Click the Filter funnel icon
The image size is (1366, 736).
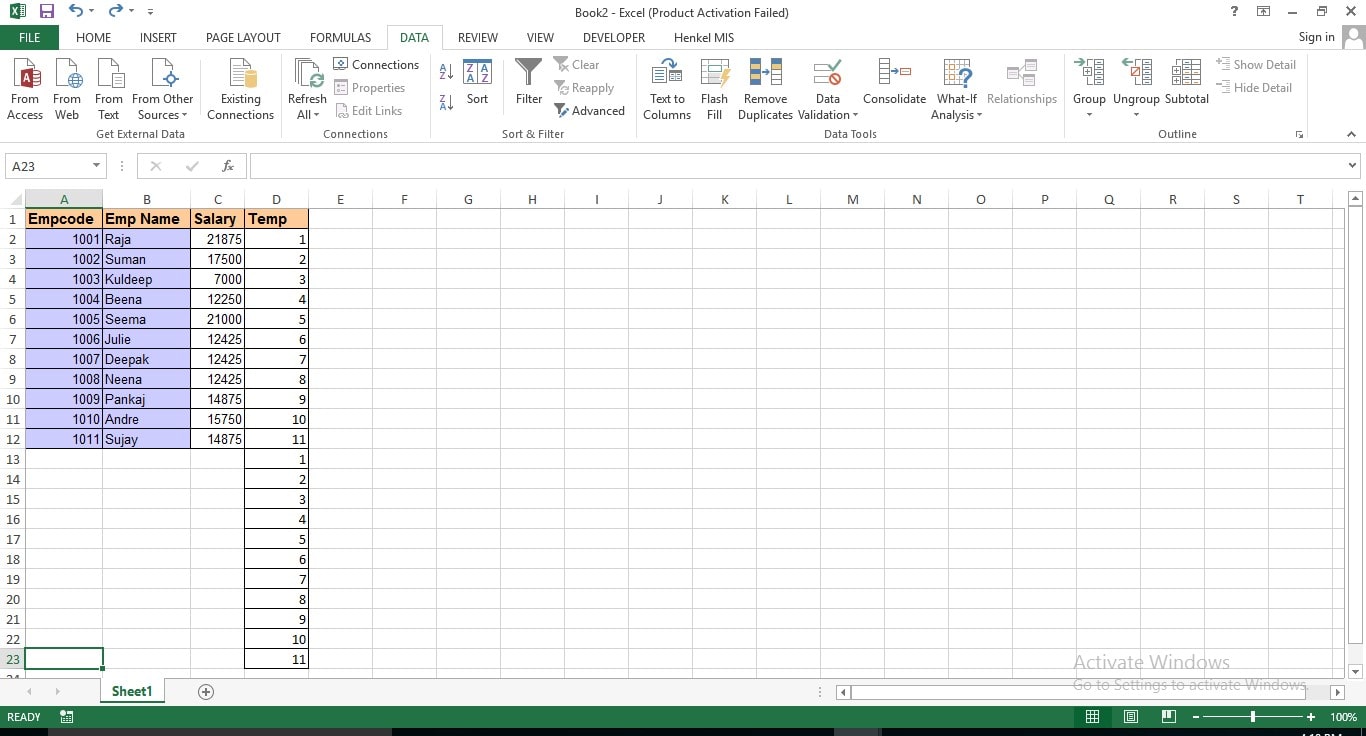[x=528, y=74]
